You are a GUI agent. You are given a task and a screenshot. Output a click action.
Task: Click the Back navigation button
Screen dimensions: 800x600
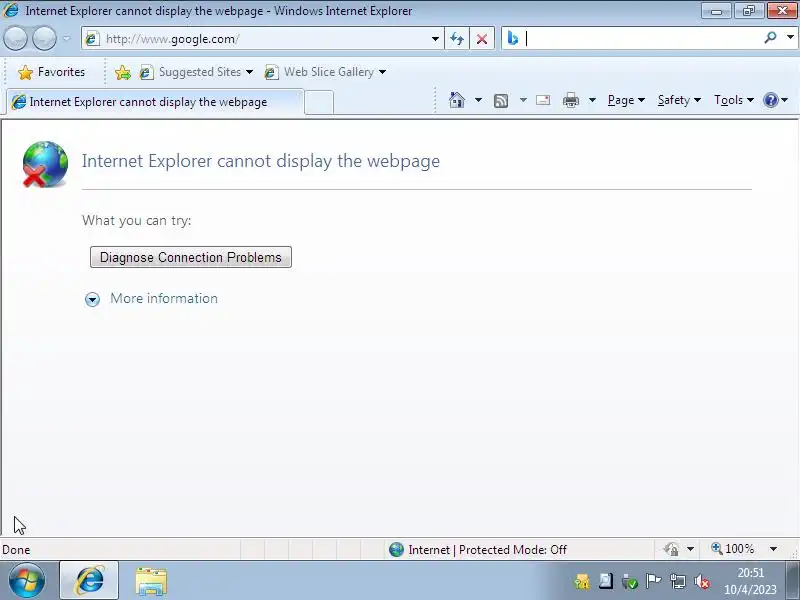(15, 38)
